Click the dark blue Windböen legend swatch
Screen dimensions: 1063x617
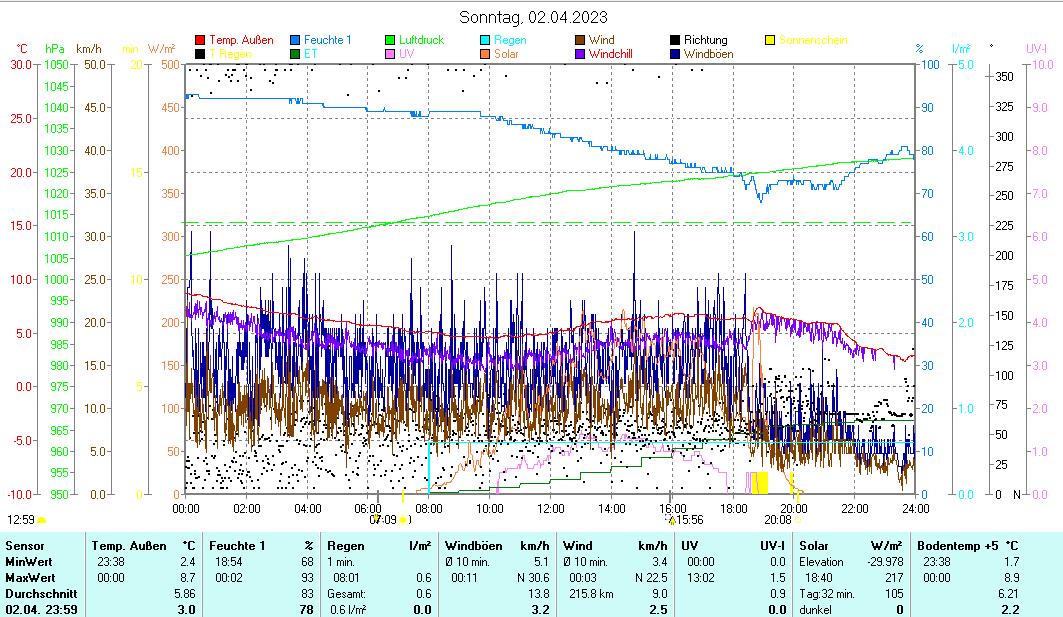coord(675,54)
